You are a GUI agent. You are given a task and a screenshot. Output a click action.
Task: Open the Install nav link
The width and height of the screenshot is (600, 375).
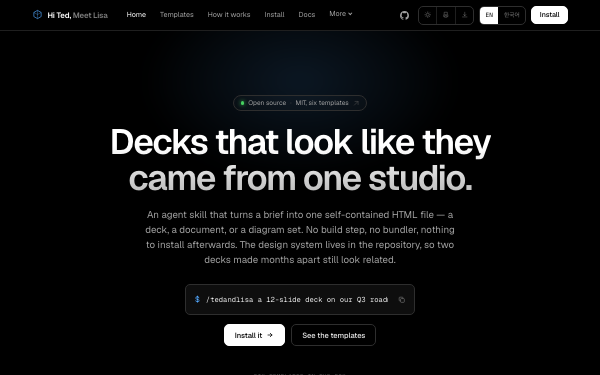click(x=274, y=15)
